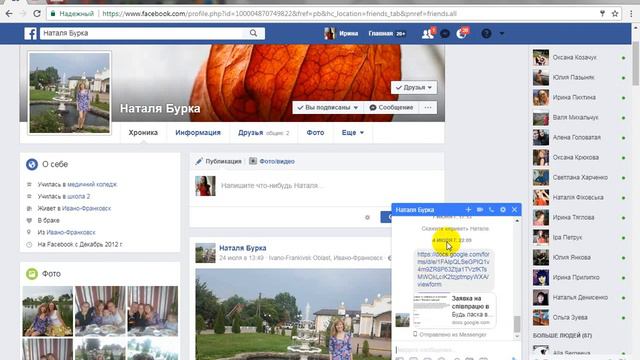Click the Фото section icon
Image resolution: width=640 pixels, height=360 pixels.
32,273
